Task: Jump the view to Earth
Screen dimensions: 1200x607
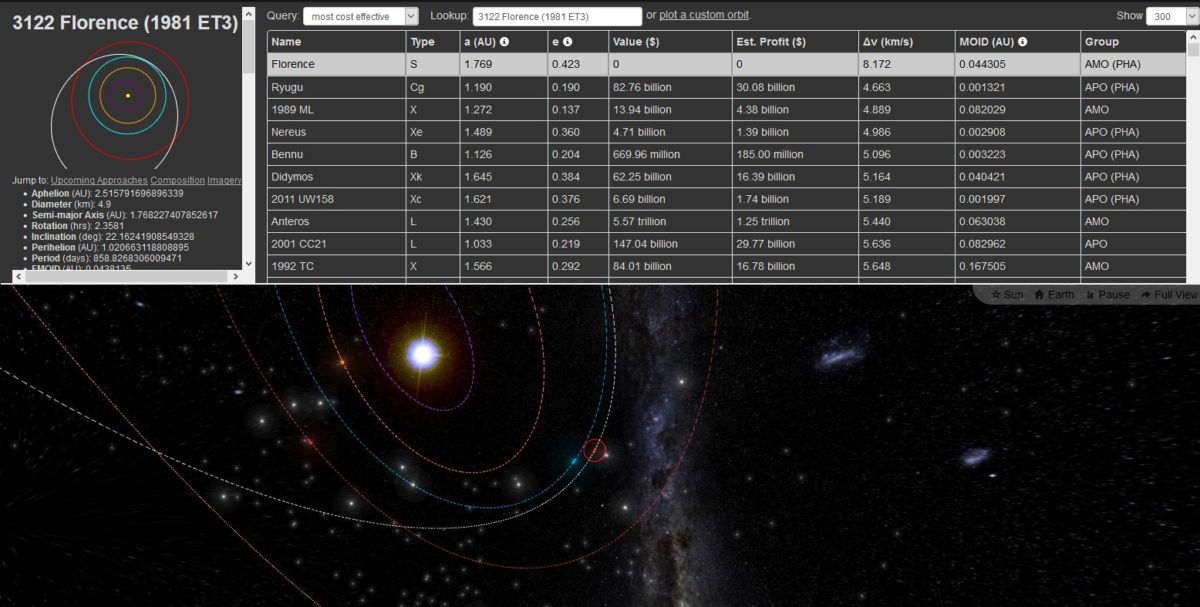Action: [x=1053, y=295]
